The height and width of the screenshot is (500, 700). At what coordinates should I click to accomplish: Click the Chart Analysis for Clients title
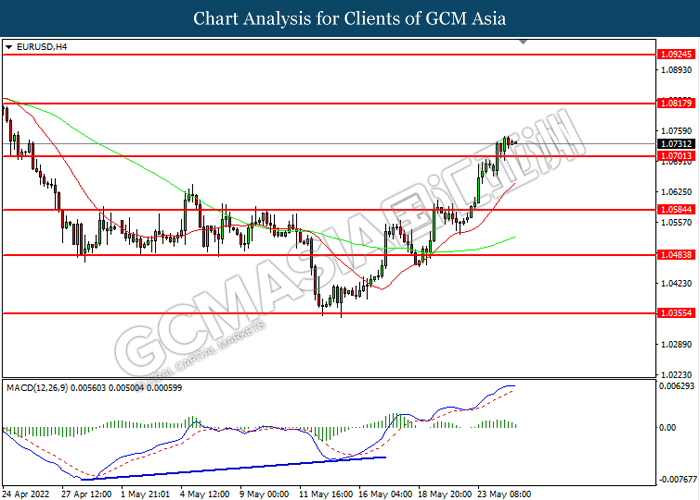click(x=350, y=18)
